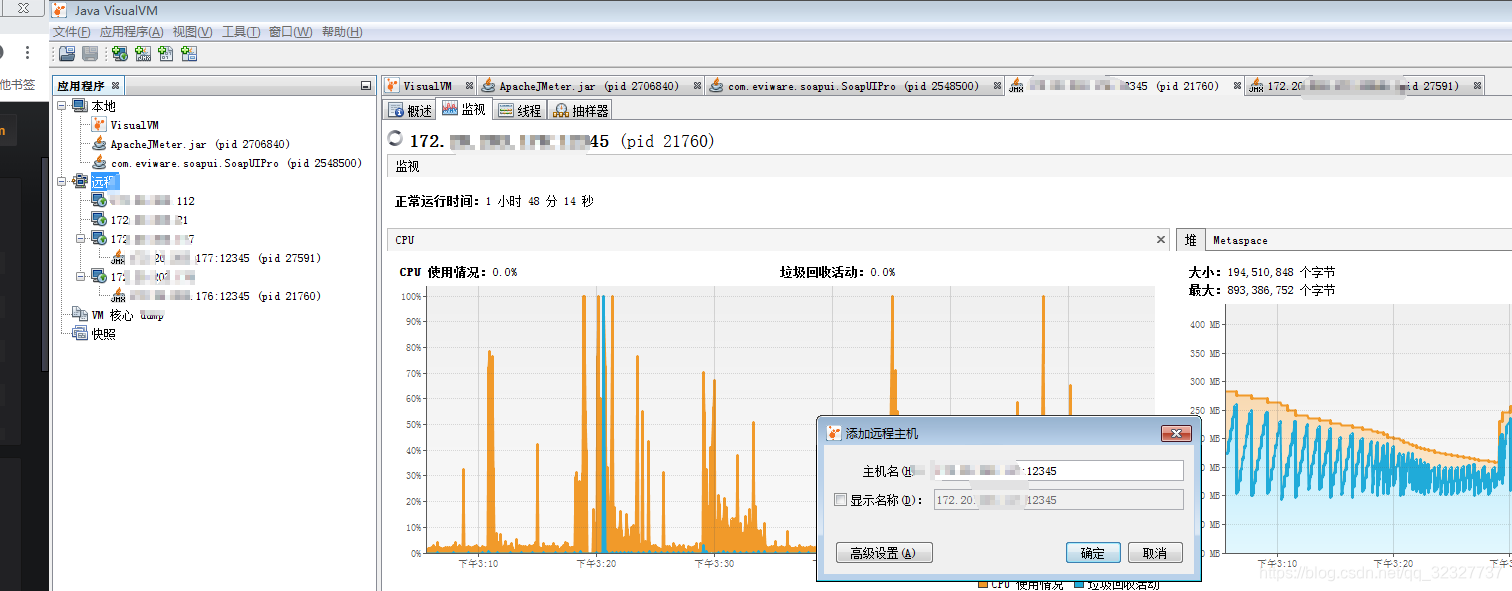Open the Help (帮助) menu
Screen dimensions: 1512x591
coord(342,32)
